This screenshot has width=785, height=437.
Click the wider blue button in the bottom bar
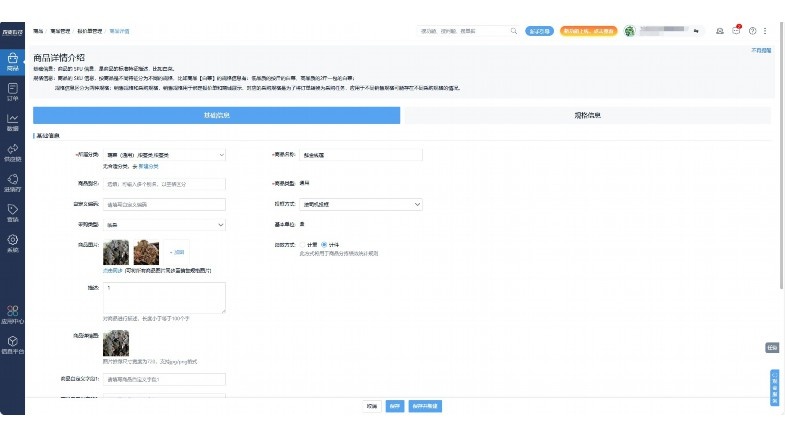pos(425,406)
